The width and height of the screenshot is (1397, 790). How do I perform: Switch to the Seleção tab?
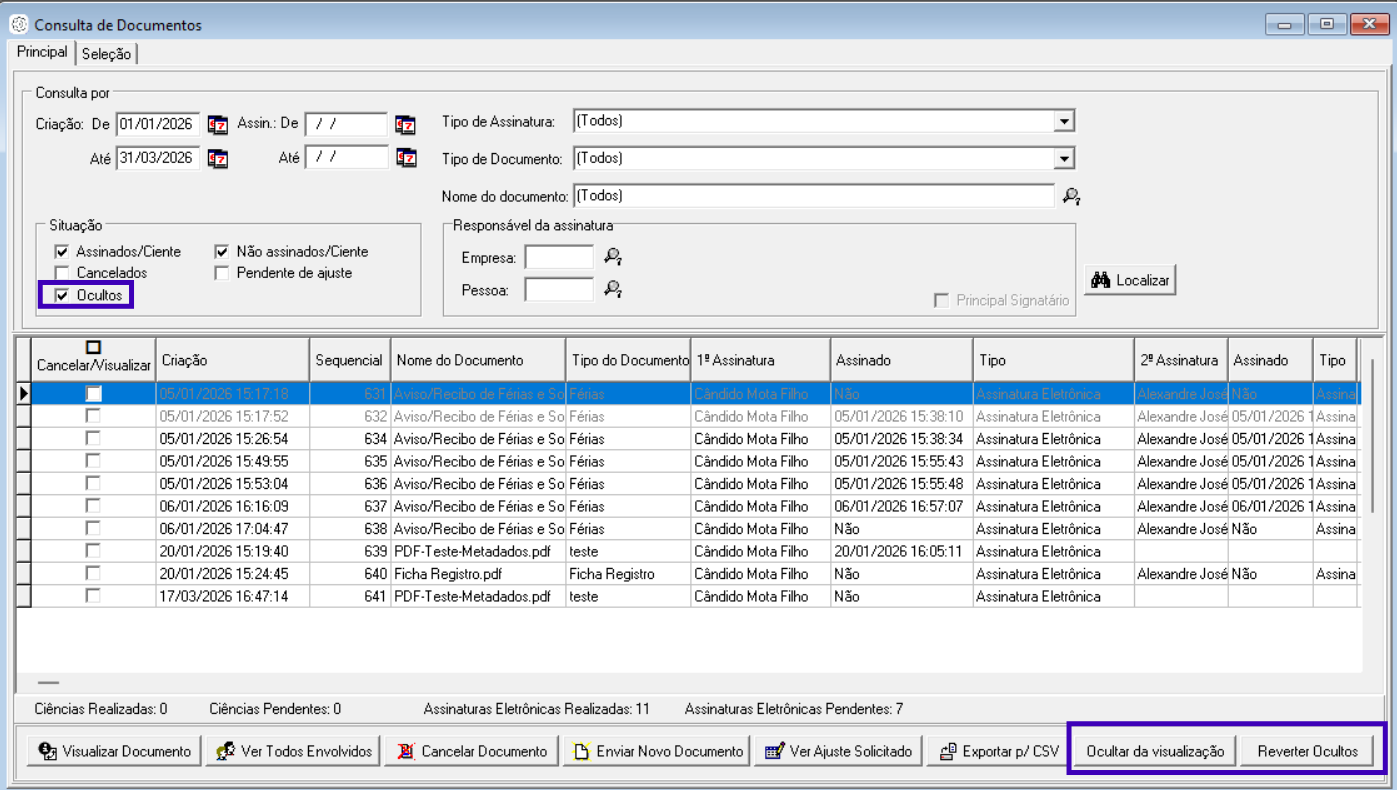106,54
